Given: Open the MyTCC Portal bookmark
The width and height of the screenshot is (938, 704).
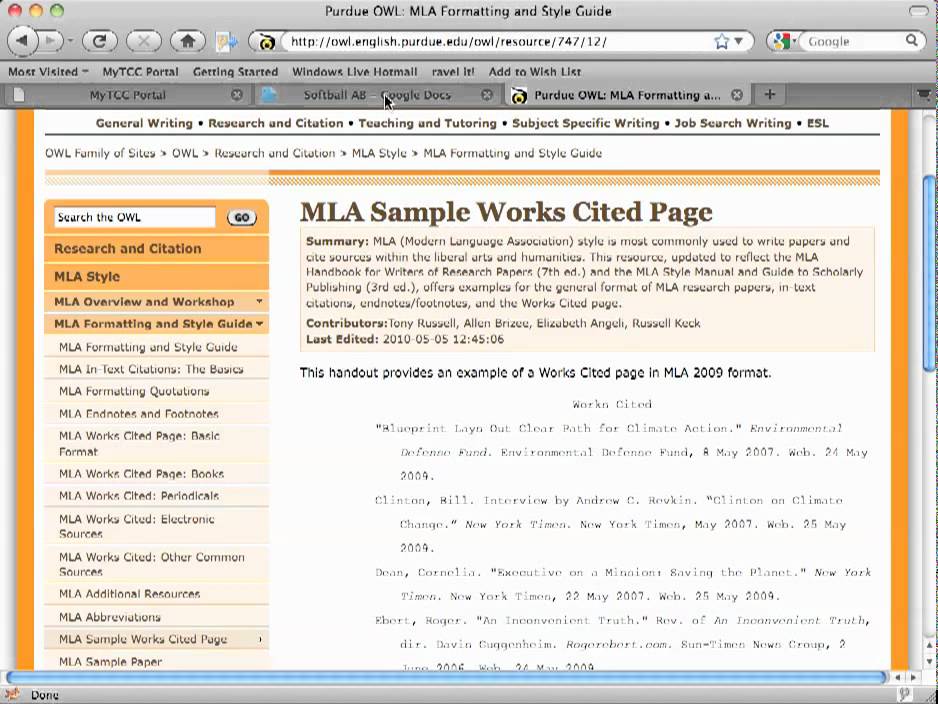Looking at the screenshot, I should [140, 72].
